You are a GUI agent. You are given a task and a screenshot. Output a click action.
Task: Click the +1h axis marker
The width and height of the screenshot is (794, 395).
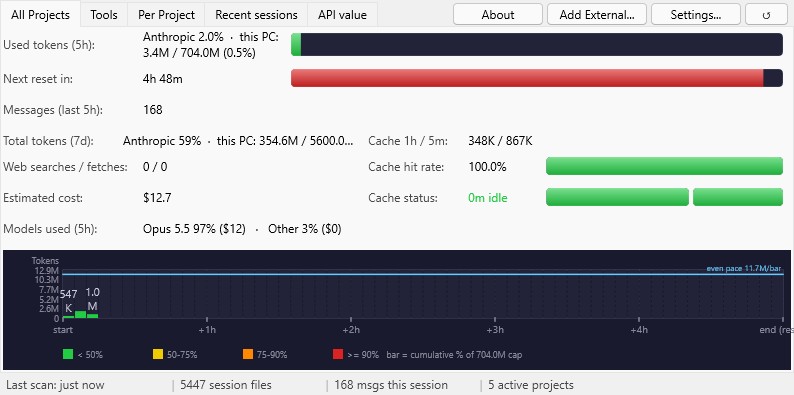207,330
